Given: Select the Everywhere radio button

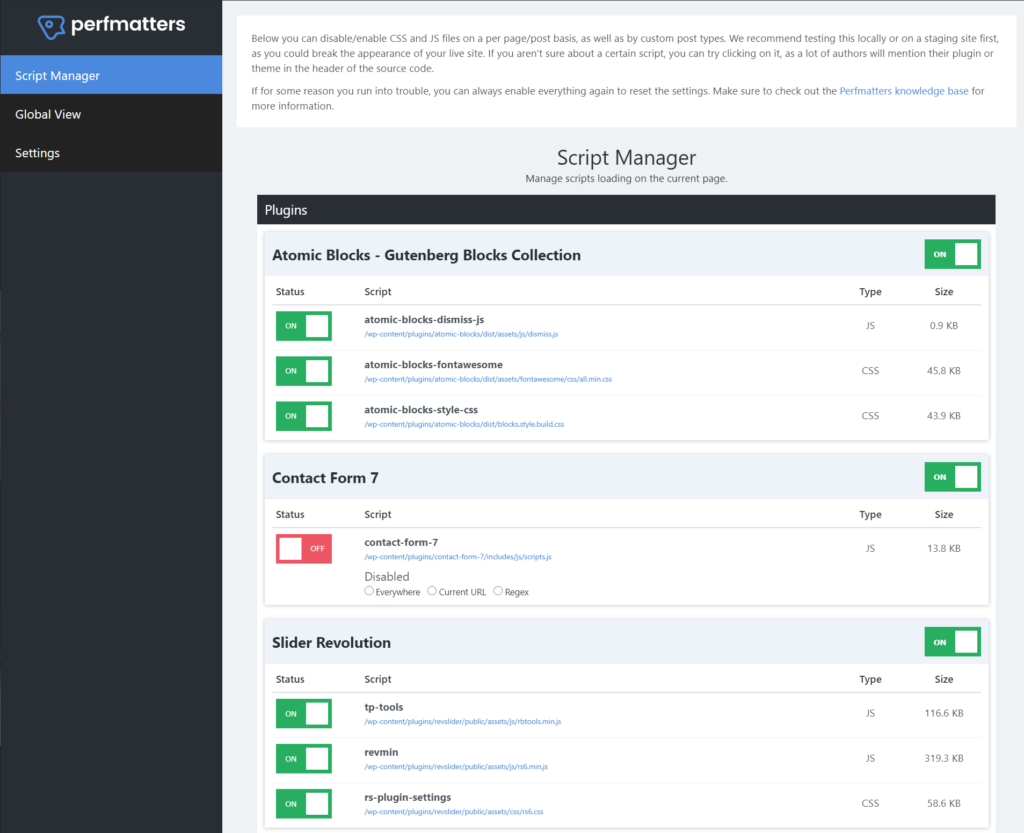Looking at the screenshot, I should coord(369,591).
